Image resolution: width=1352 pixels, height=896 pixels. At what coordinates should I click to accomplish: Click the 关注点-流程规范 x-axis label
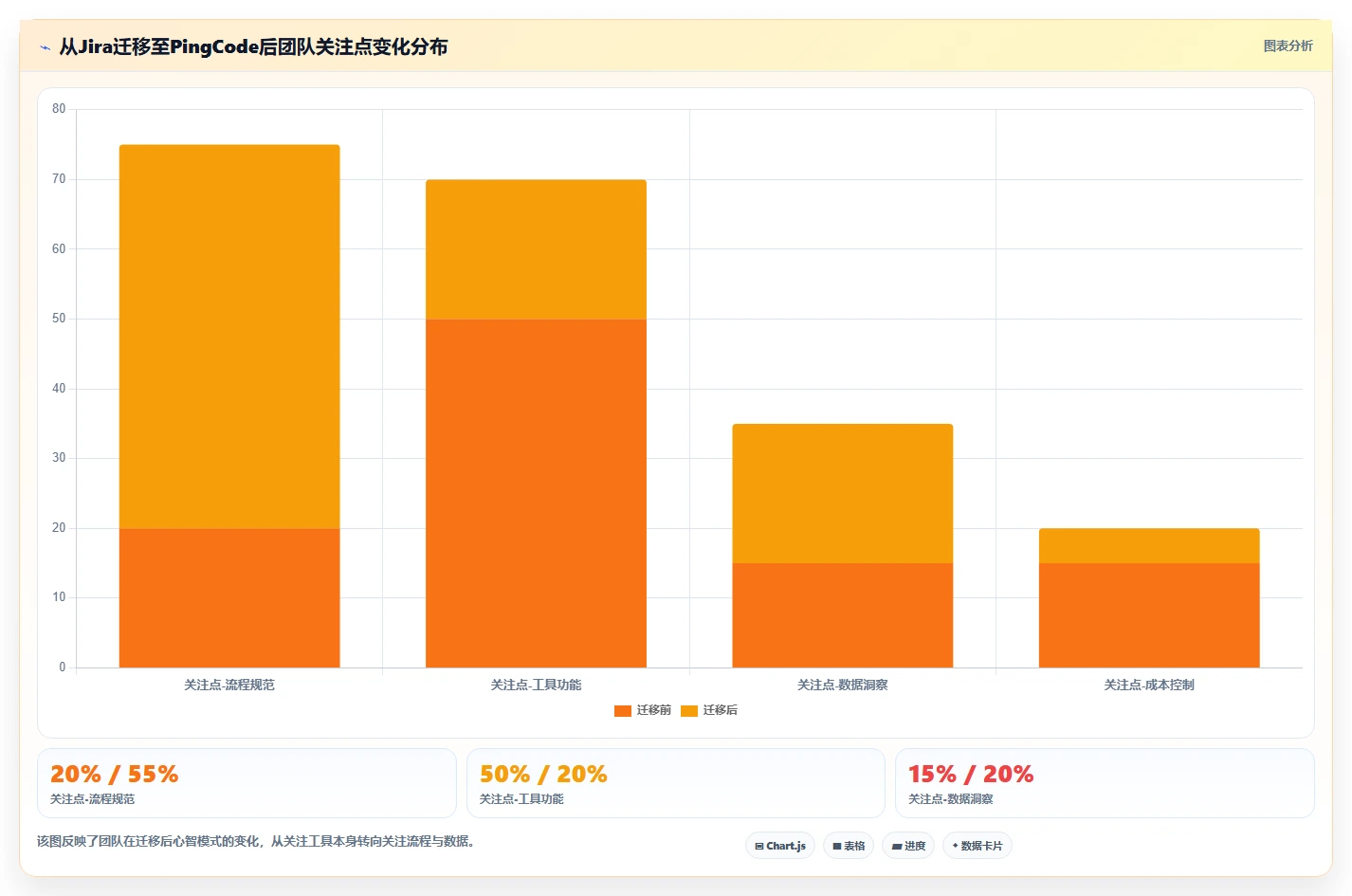229,685
